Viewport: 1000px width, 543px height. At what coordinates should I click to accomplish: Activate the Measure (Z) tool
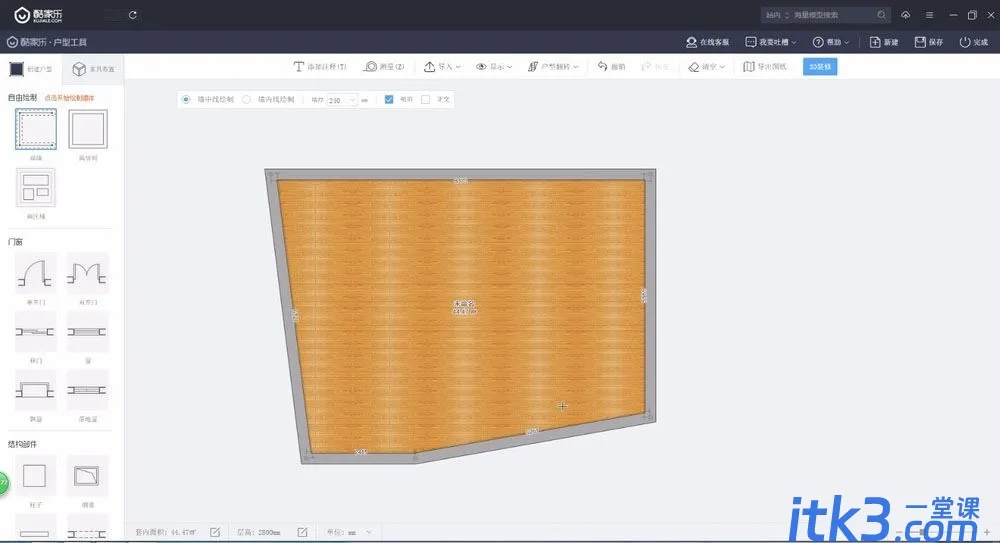tap(384, 66)
